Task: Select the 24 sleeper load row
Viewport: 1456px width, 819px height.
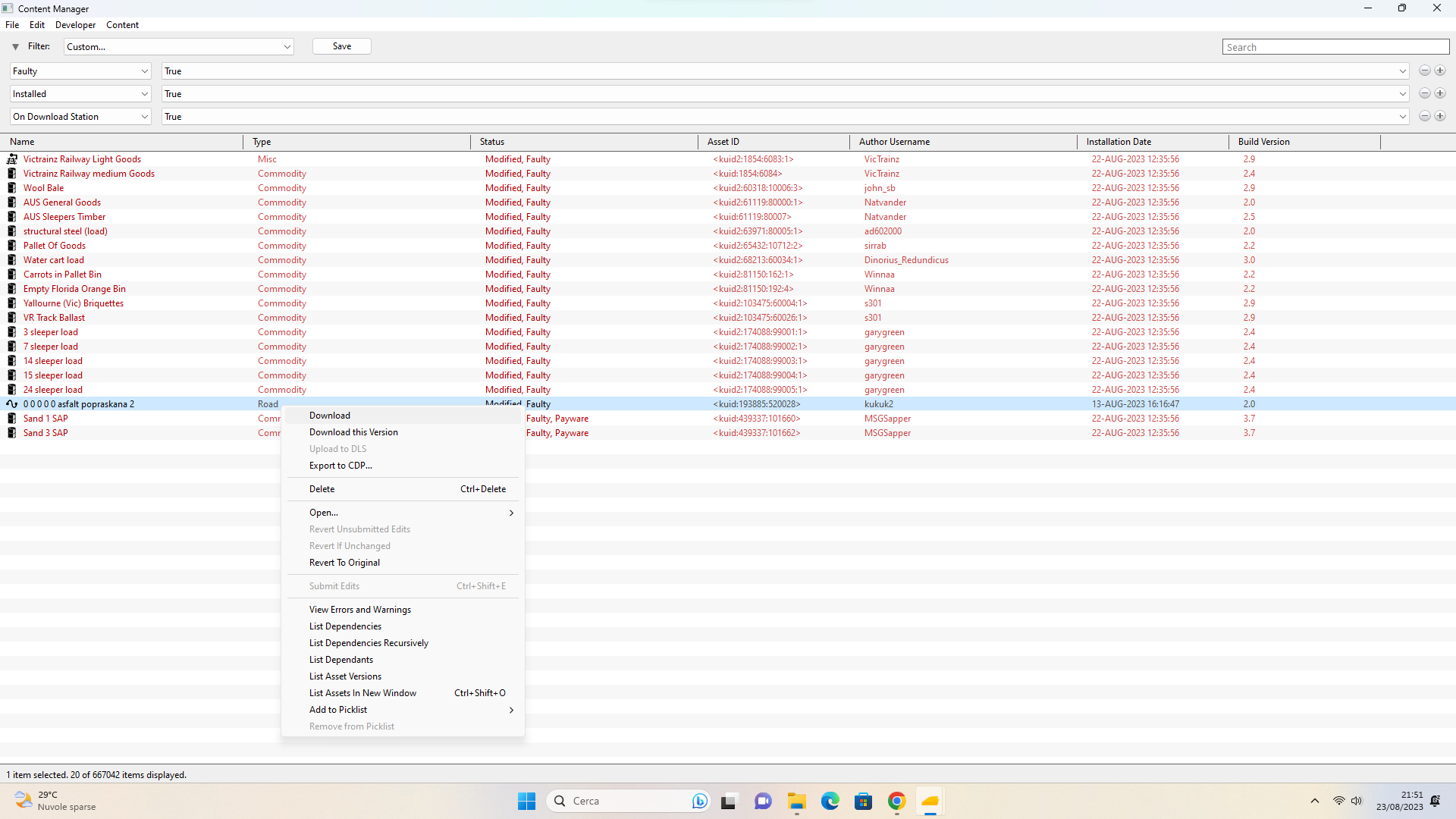Action: click(728, 390)
